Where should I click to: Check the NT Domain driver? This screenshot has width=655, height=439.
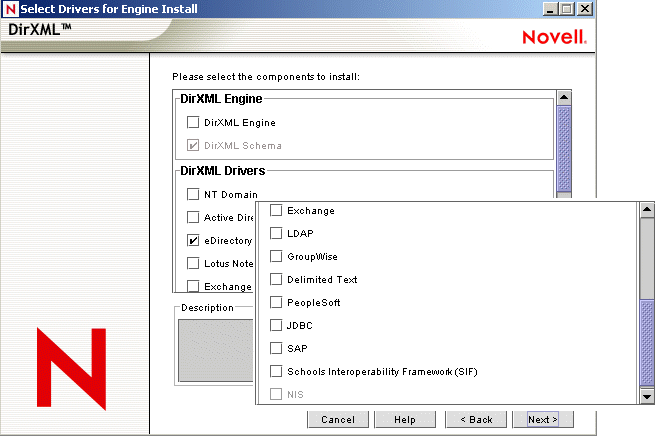coord(193,194)
